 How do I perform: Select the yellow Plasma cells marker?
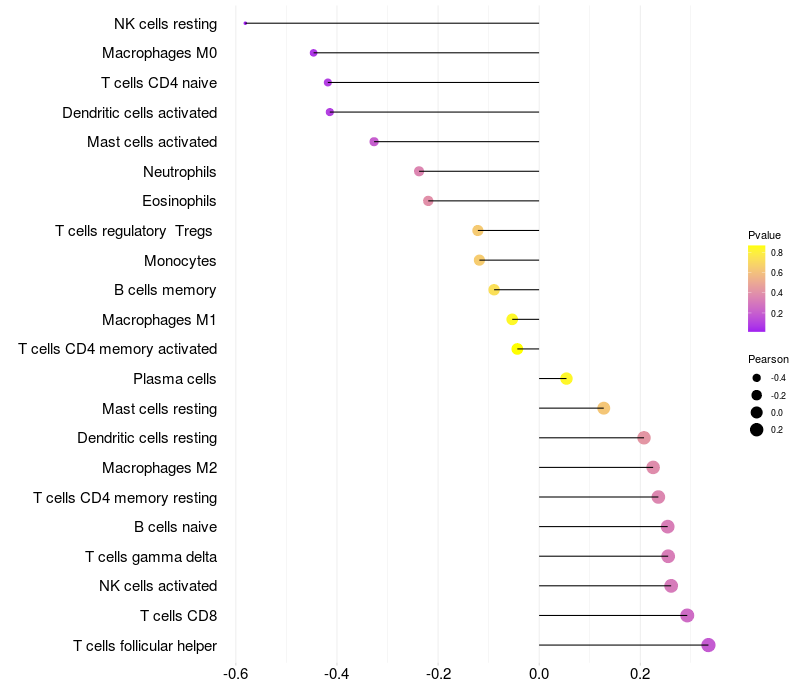[x=566, y=379]
